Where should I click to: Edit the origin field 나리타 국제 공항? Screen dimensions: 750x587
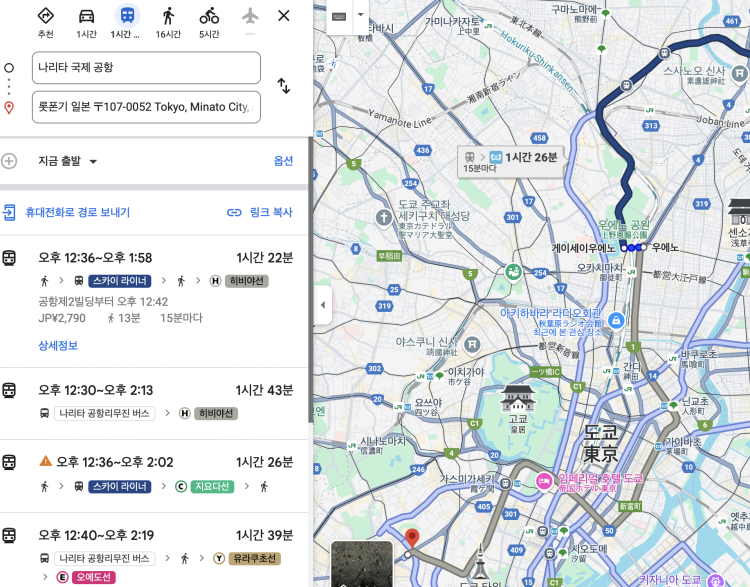point(146,67)
